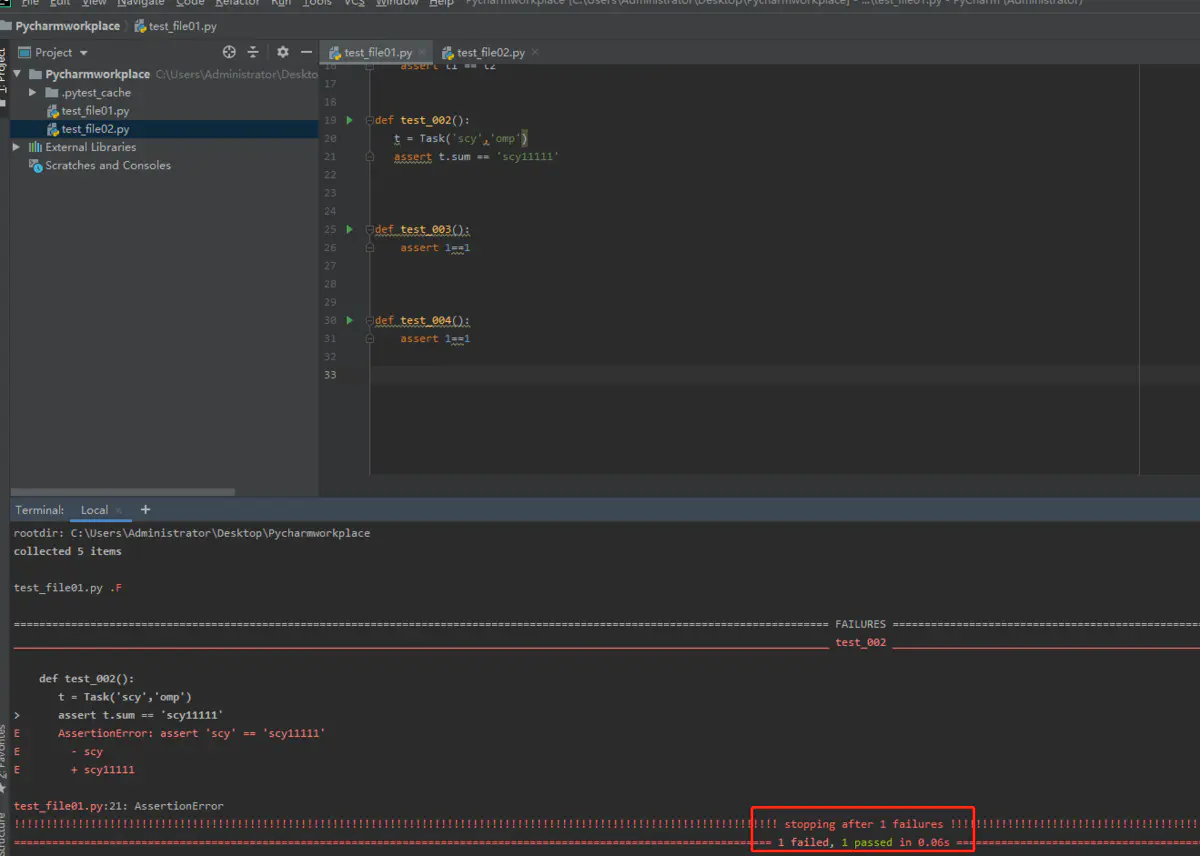This screenshot has width=1200, height=856.
Task: Click '+ scy11111' diff line in terminal
Action: coord(103,770)
